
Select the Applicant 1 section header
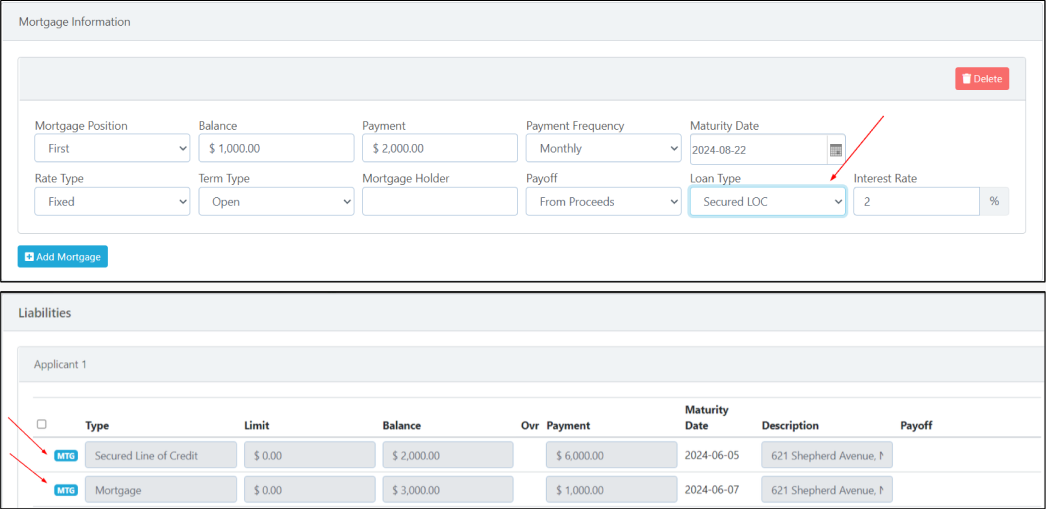pos(60,365)
